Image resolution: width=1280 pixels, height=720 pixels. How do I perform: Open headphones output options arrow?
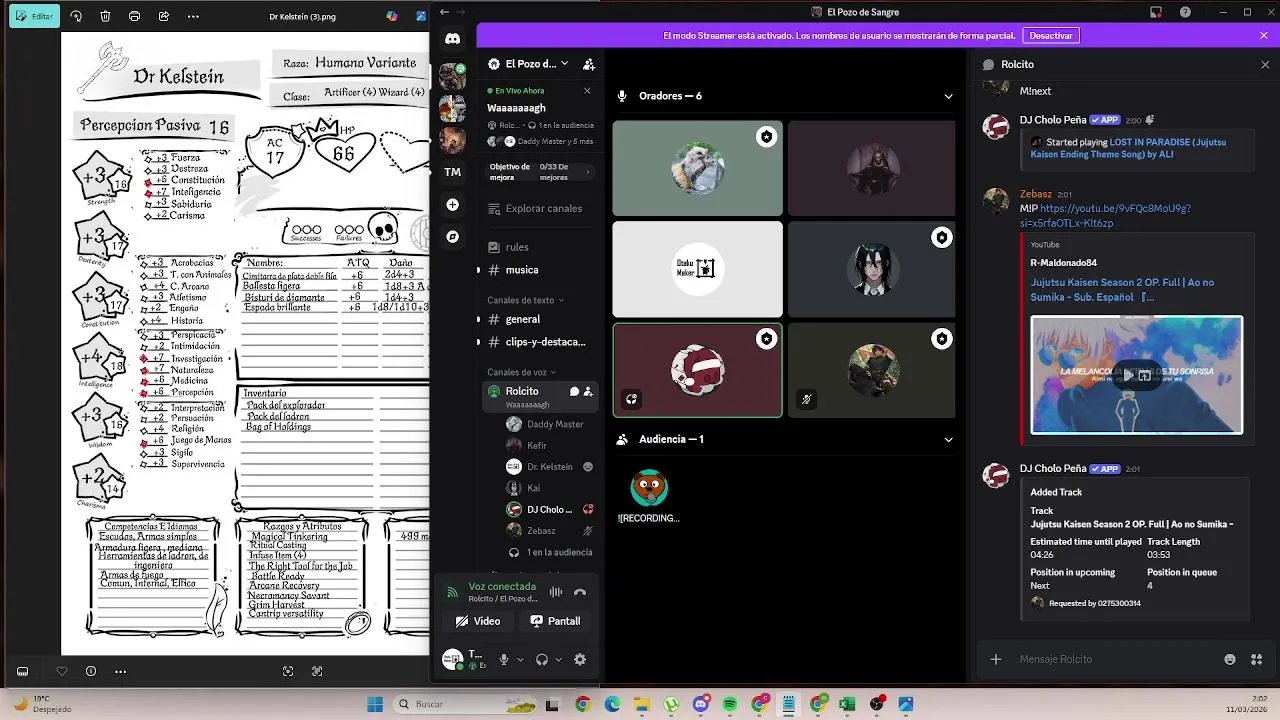[558, 659]
